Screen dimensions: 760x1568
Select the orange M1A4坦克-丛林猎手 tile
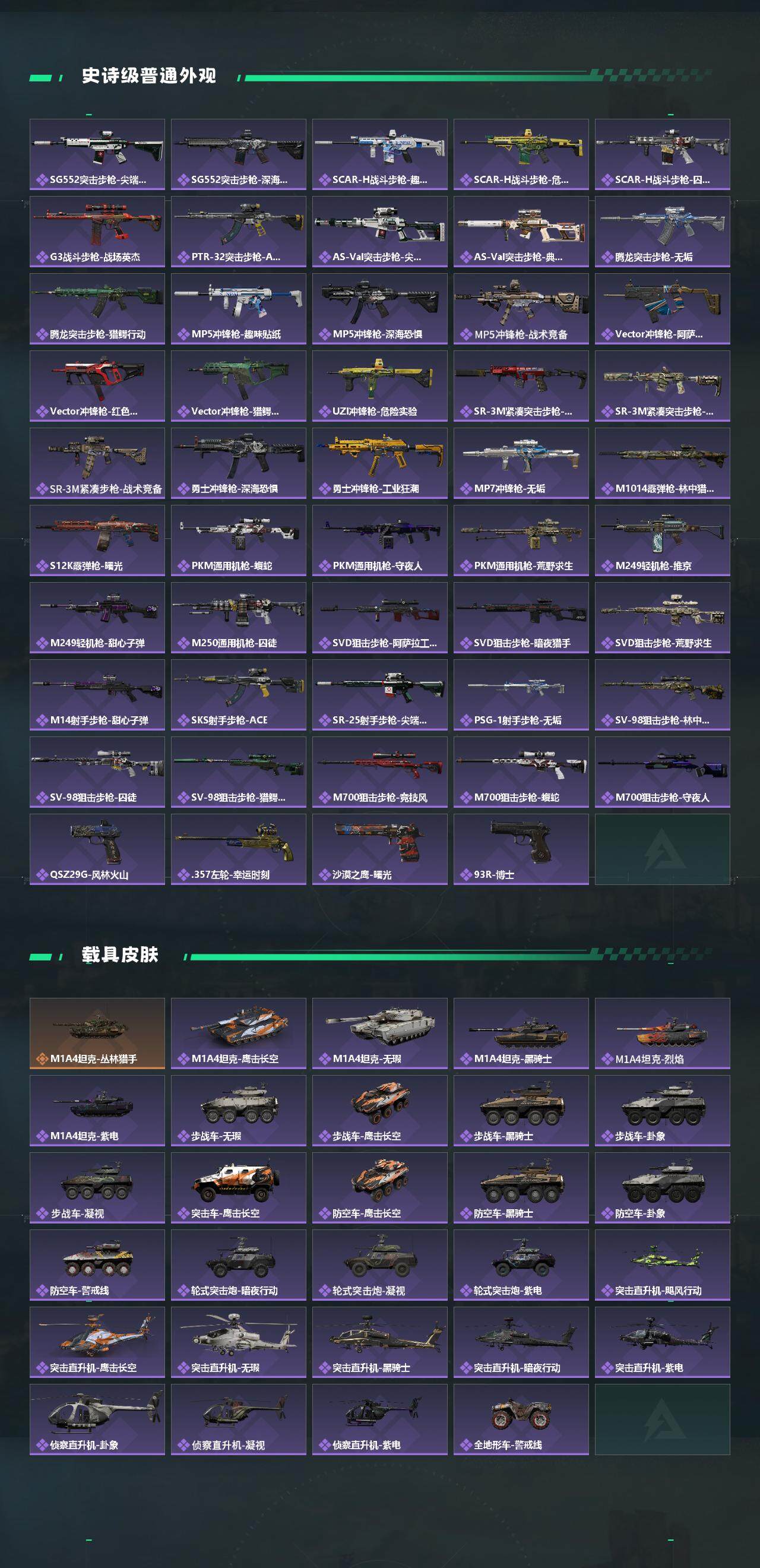pos(97,1033)
